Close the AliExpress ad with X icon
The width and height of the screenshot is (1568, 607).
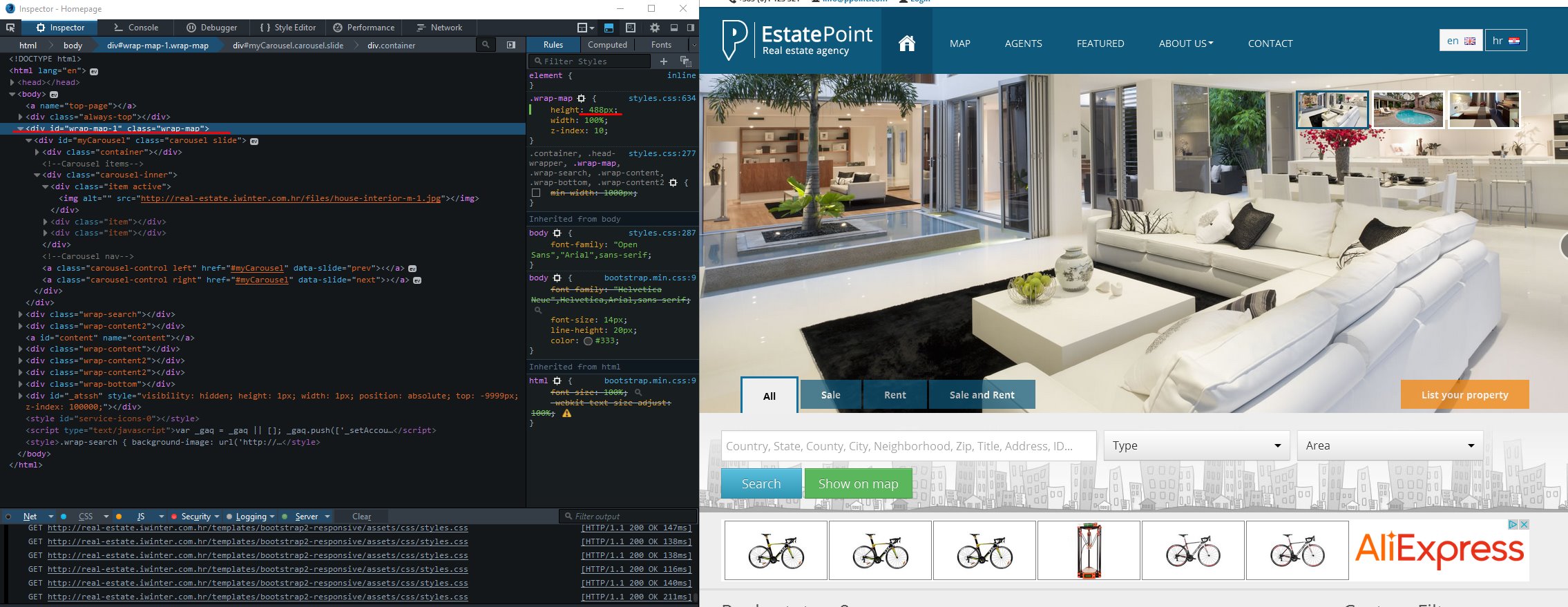[x=1524, y=525]
